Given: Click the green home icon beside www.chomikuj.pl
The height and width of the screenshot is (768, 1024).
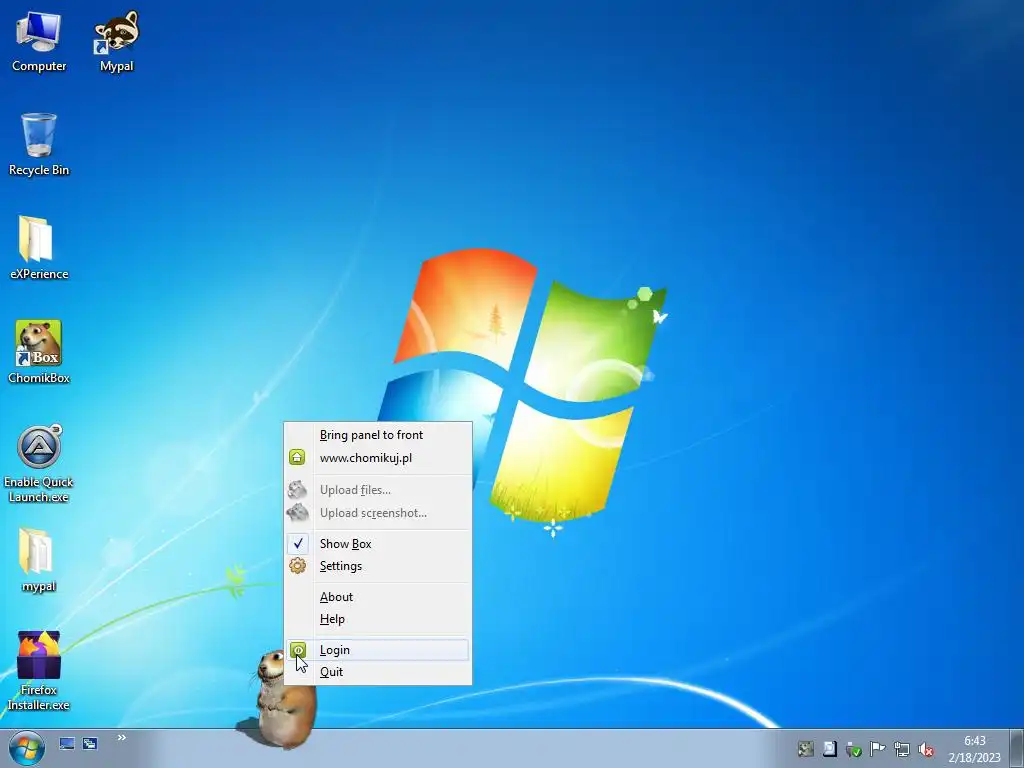Looking at the screenshot, I should [297, 458].
